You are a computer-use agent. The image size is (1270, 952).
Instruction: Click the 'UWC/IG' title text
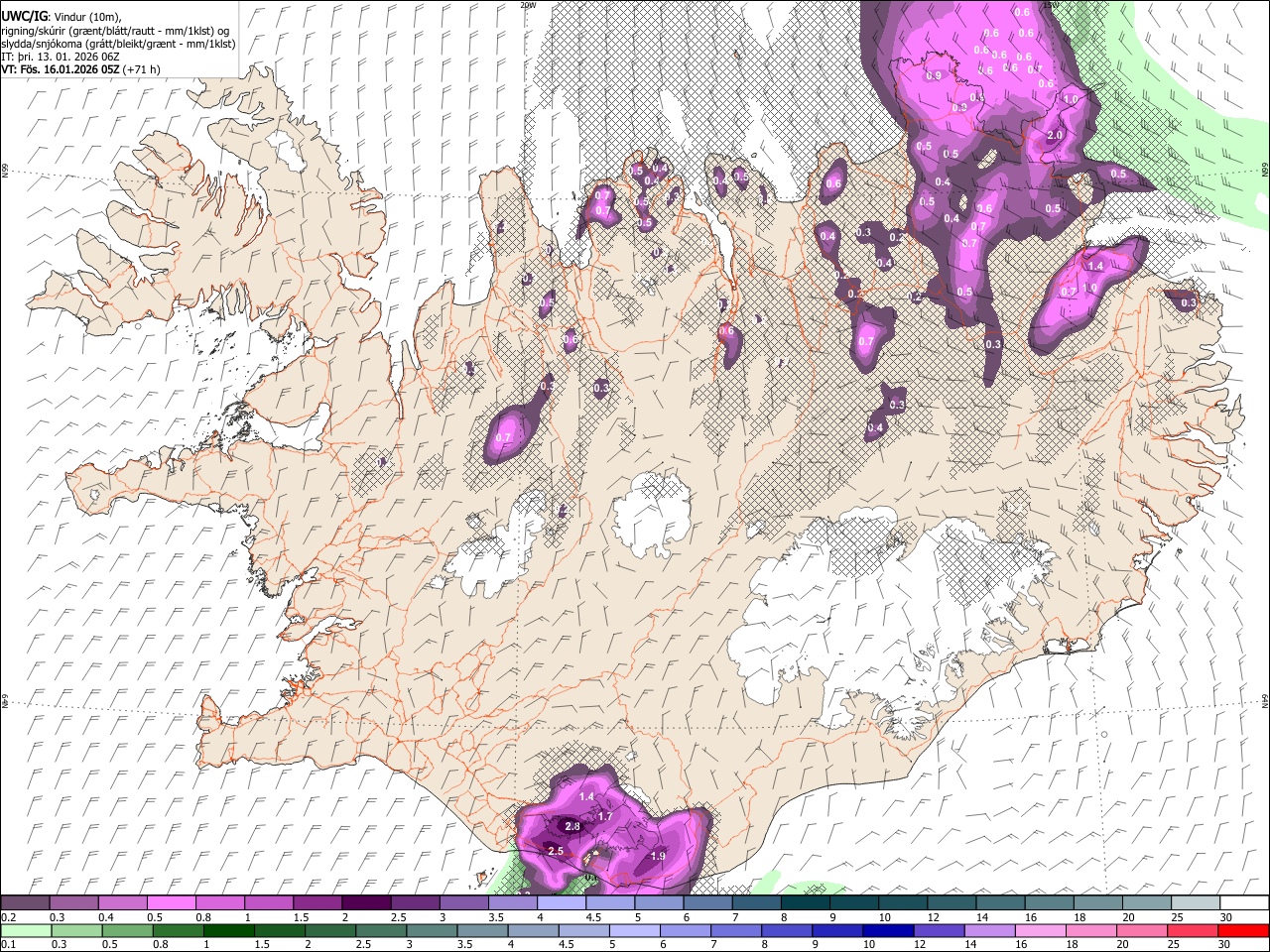[23, 16]
